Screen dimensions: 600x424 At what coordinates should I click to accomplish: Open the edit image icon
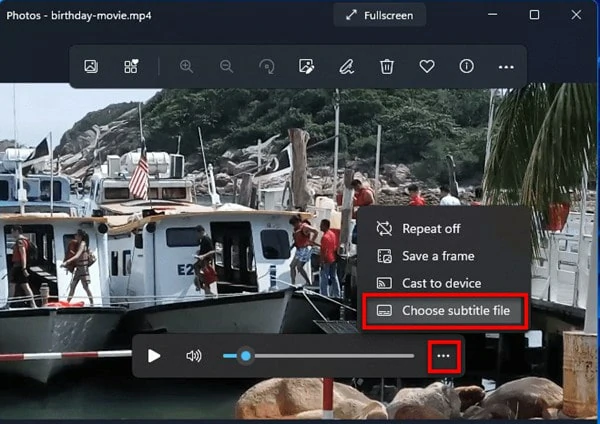click(x=307, y=67)
